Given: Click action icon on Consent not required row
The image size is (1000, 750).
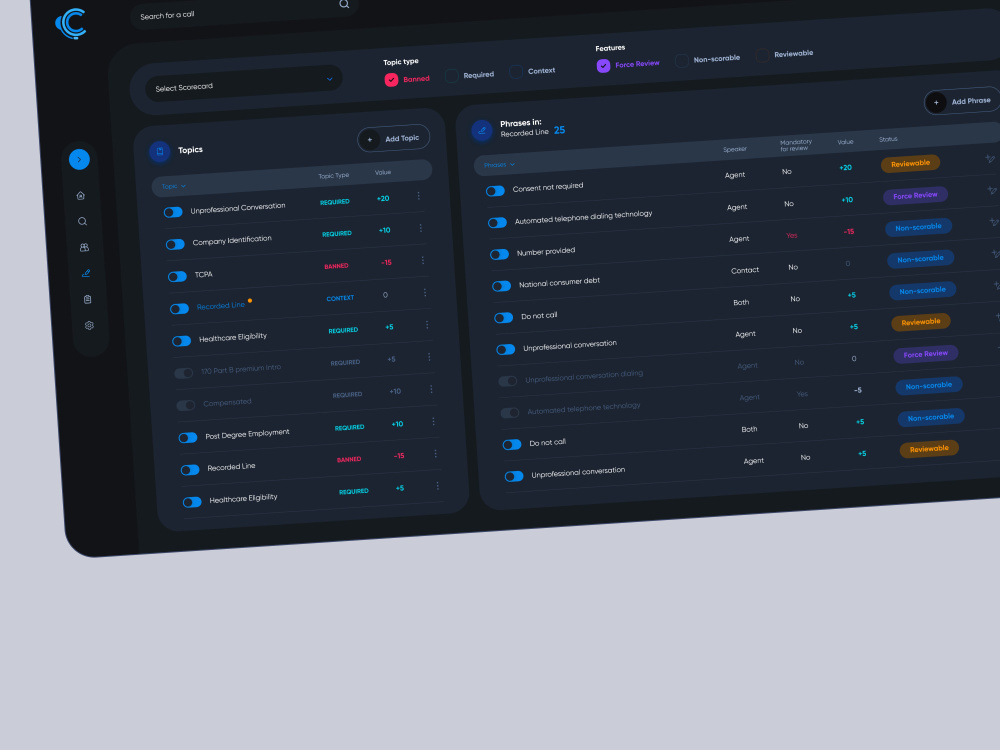Looking at the screenshot, I should pos(990,158).
